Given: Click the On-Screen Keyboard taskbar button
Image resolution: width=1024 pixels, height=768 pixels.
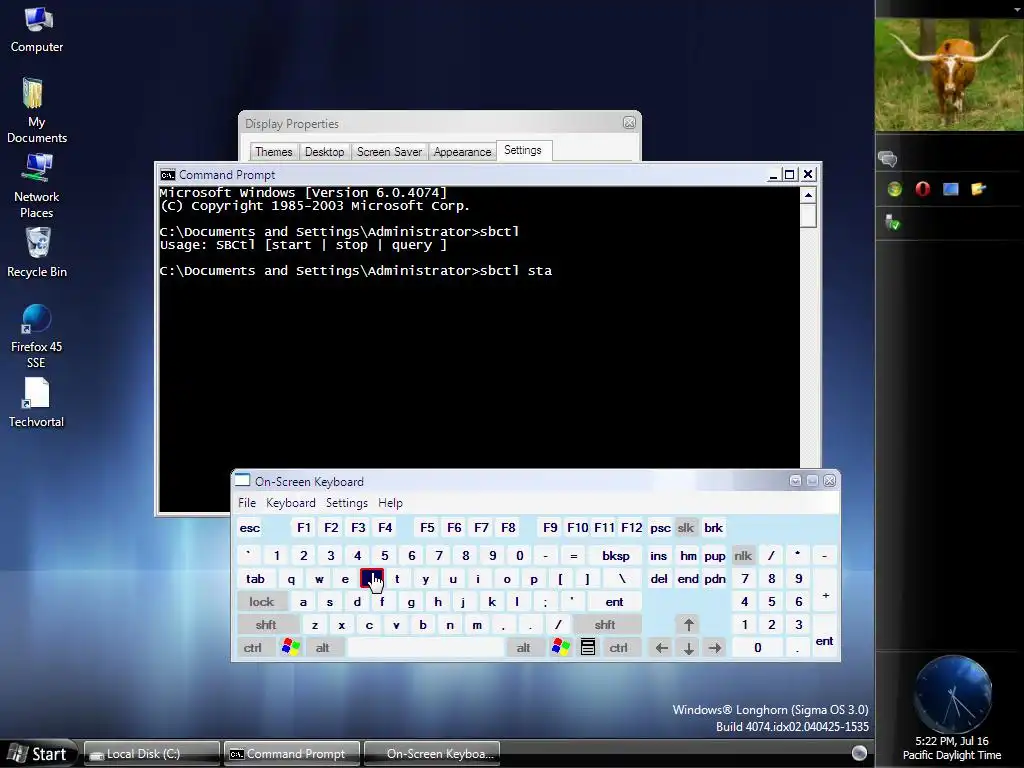Looking at the screenshot, I should coord(432,754).
